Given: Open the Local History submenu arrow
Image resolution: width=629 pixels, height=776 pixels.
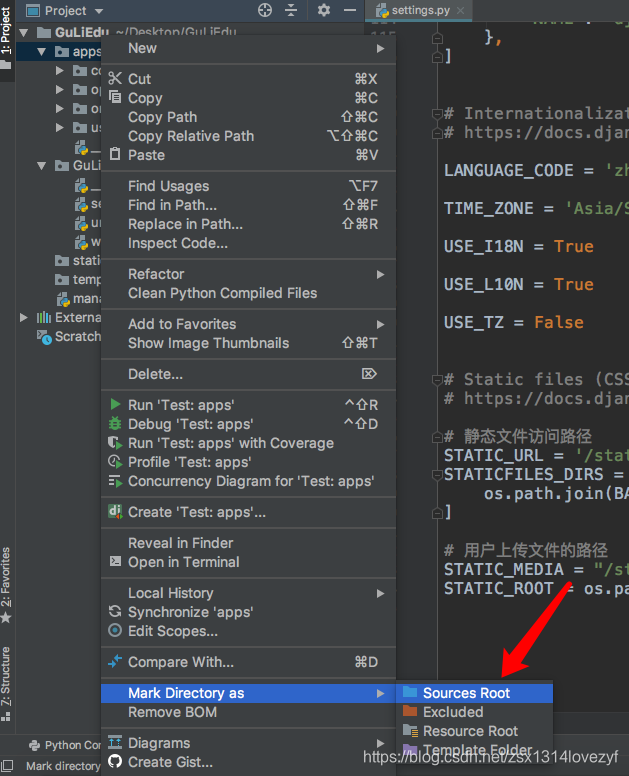Looking at the screenshot, I should click(x=380, y=593).
